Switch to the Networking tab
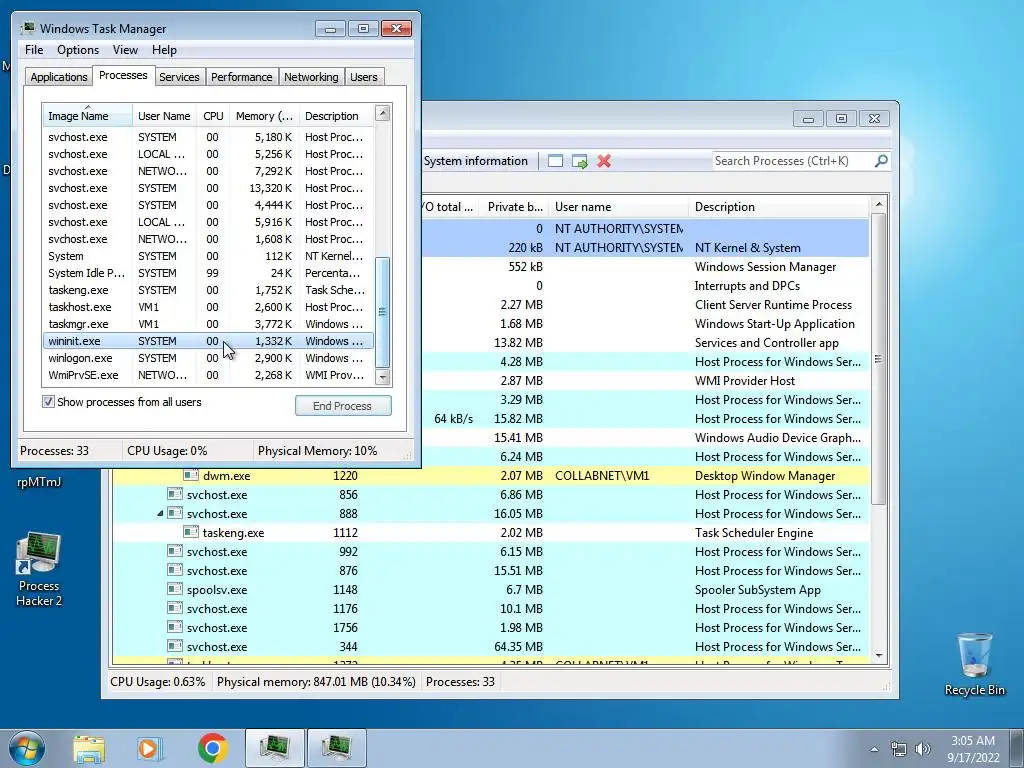The width and height of the screenshot is (1024, 768). click(x=311, y=77)
